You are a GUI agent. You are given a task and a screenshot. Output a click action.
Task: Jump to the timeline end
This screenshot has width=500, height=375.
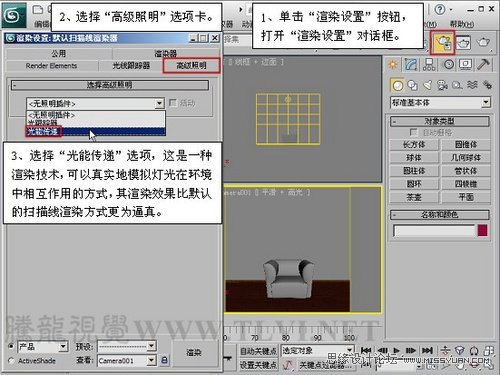coord(427,350)
